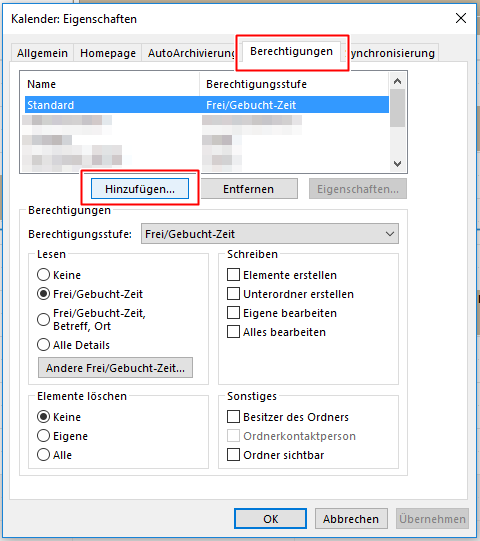Click the permissions list scroll up arrow
480x541 pixels.
coord(398,81)
